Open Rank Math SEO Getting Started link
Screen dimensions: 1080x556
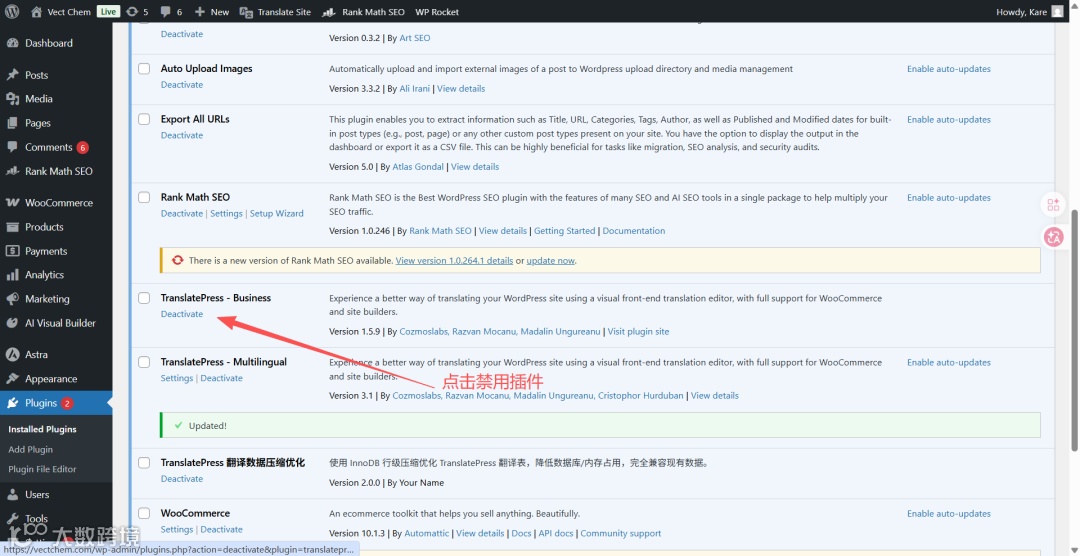564,231
